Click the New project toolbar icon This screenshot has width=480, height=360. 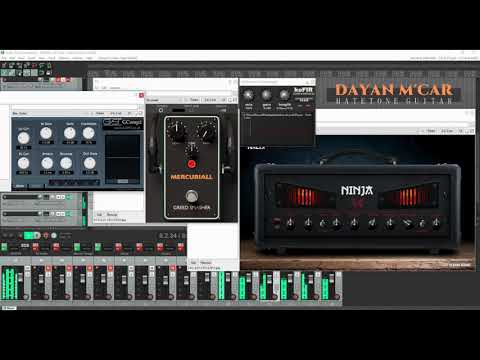(4, 65)
